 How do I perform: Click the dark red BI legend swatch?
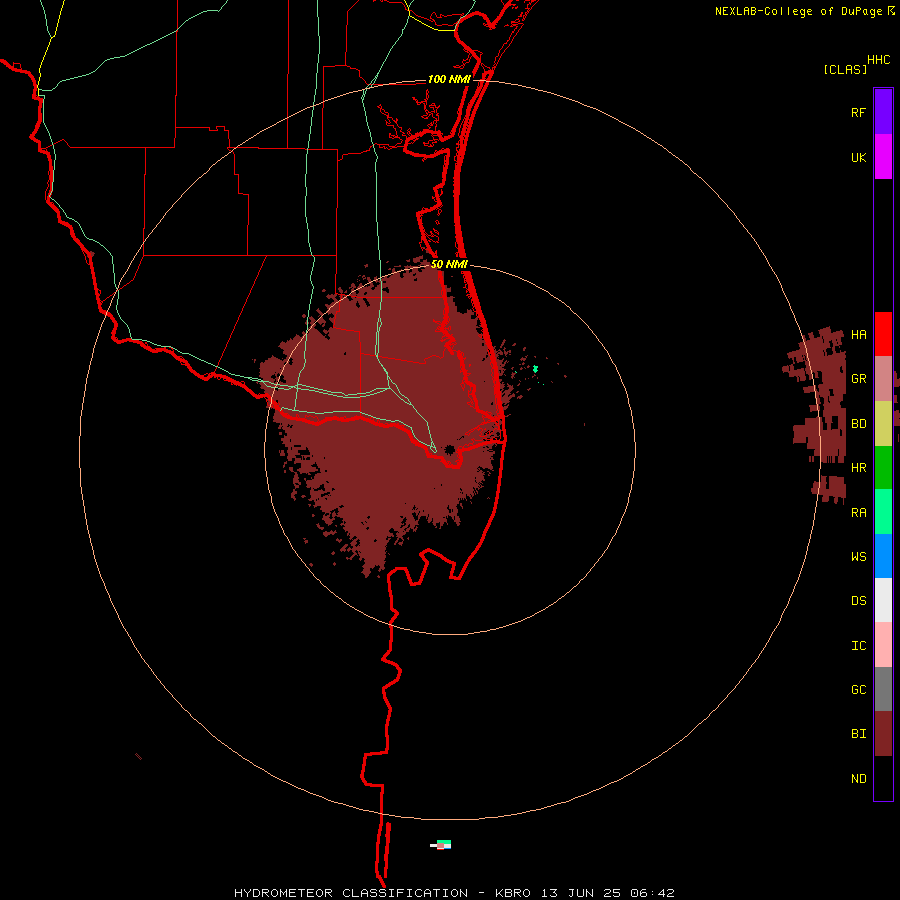tap(883, 734)
